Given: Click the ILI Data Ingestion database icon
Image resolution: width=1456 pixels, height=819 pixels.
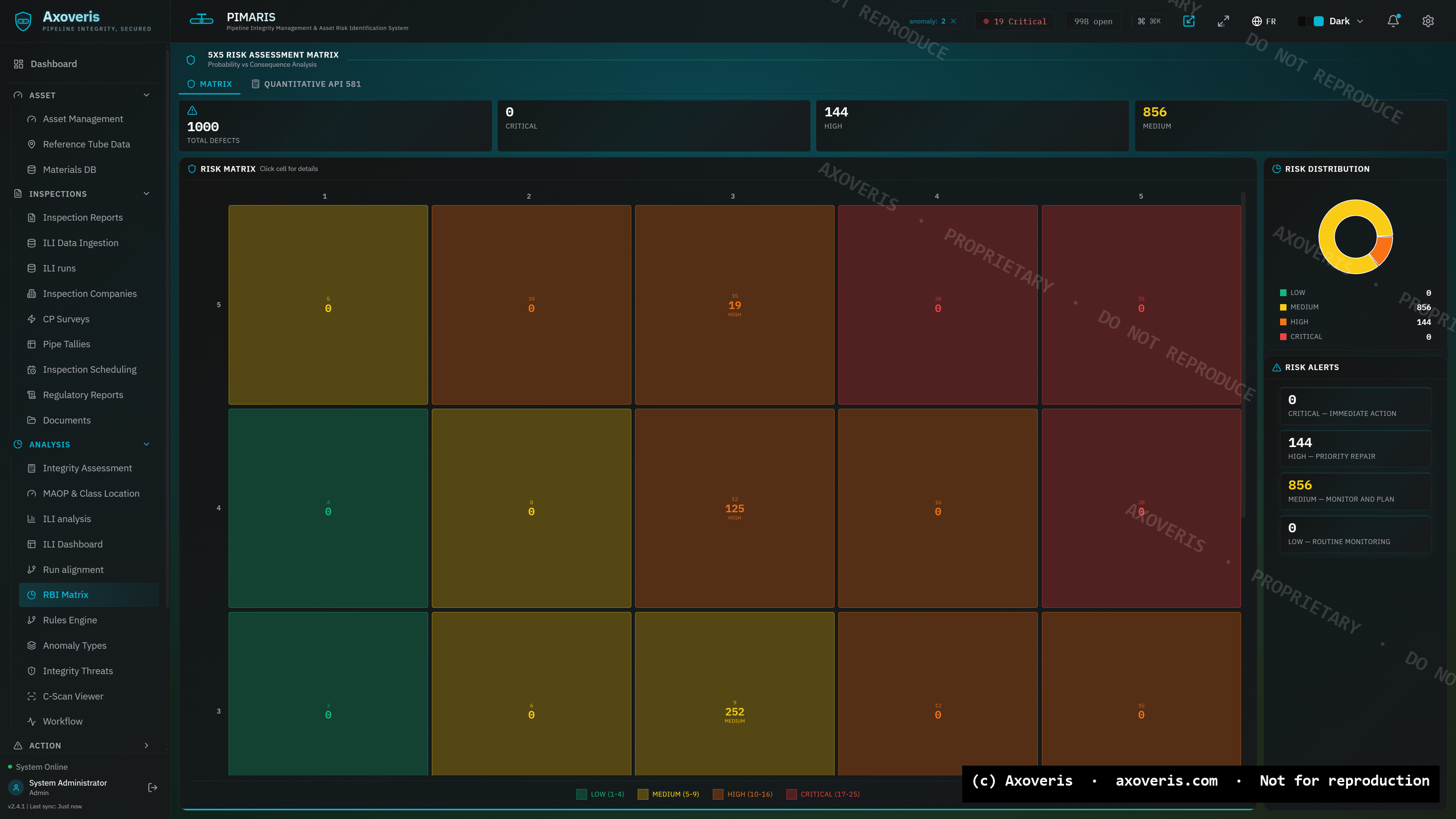Looking at the screenshot, I should [x=32, y=243].
